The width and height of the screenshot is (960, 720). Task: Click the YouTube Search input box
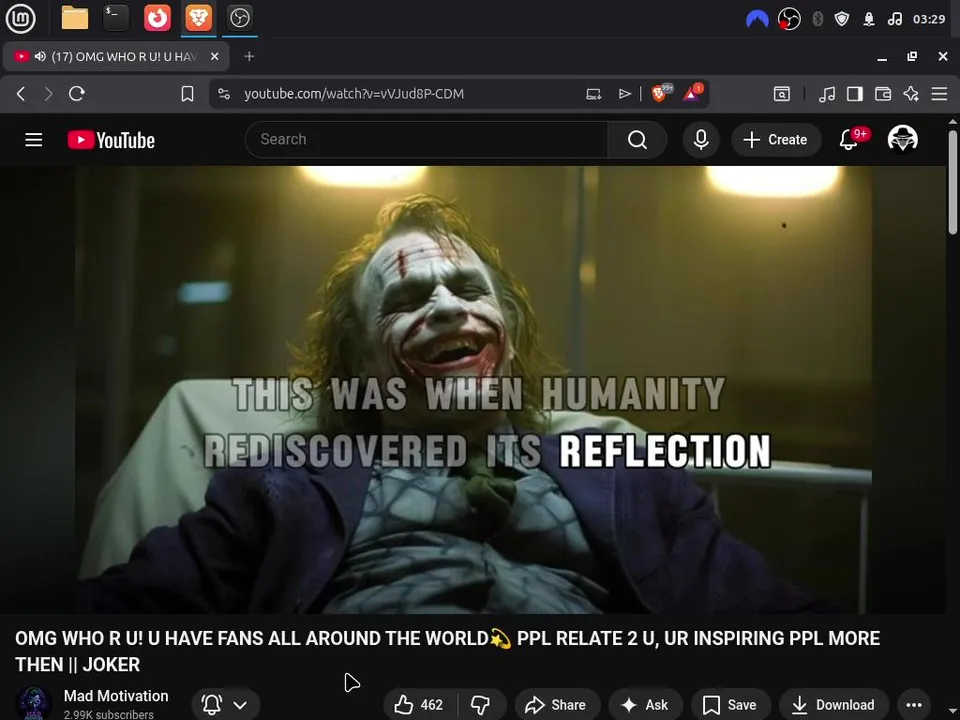point(426,140)
